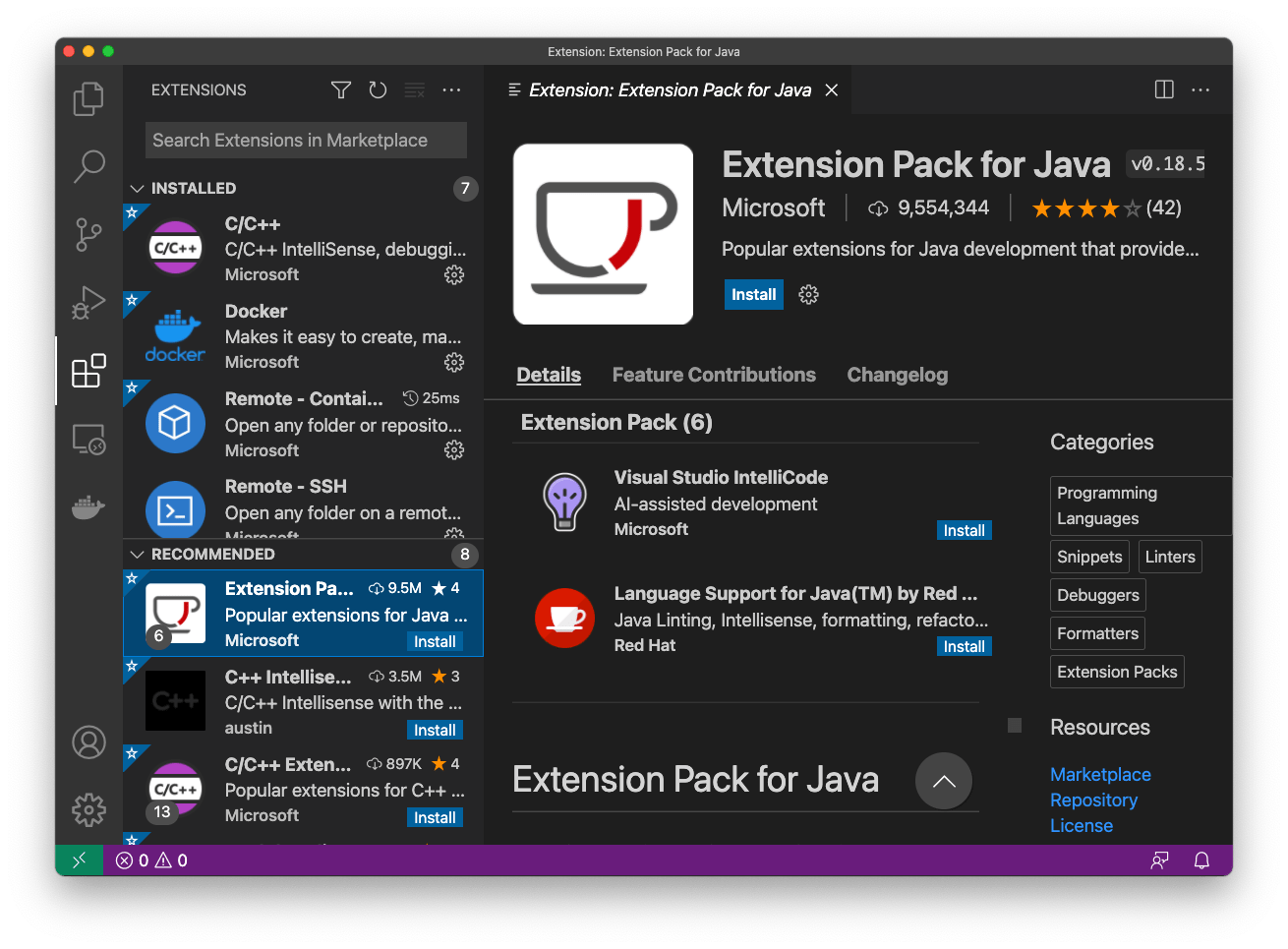This screenshot has height=949, width=1288.
Task: Open the Run and Debug view
Action: coord(88,303)
